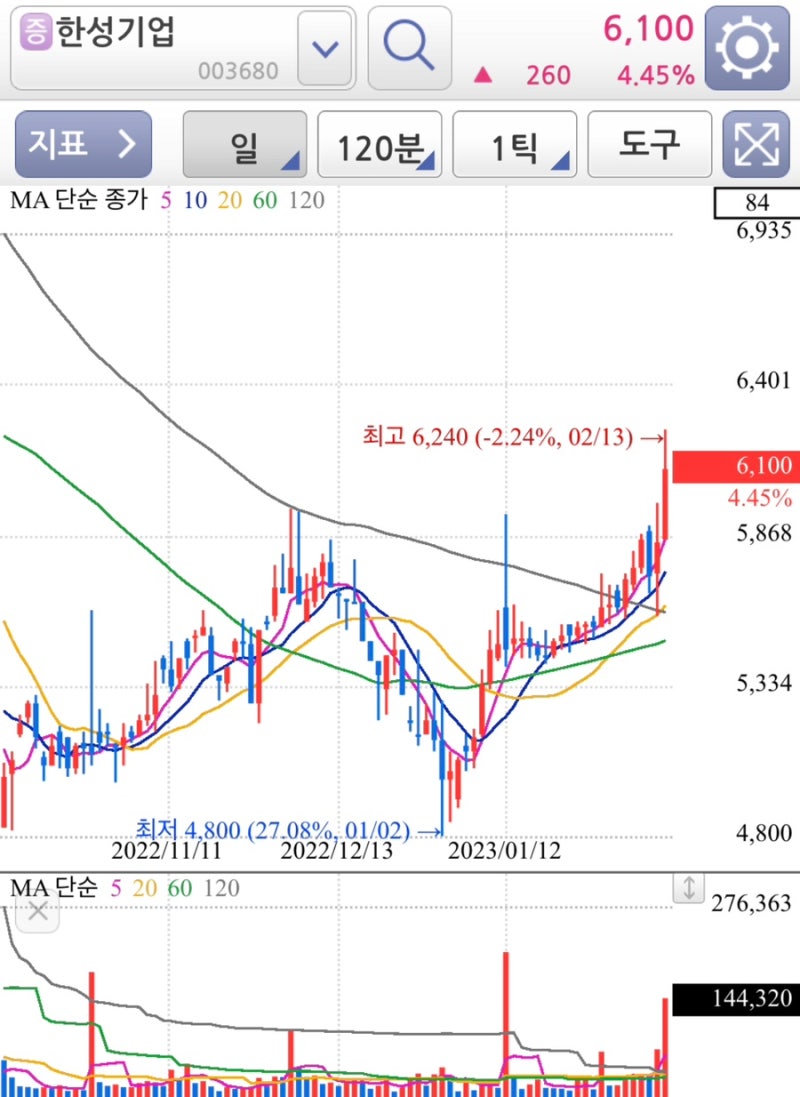
Task: Tap the MA 20 legend in price chart
Action: point(230,201)
